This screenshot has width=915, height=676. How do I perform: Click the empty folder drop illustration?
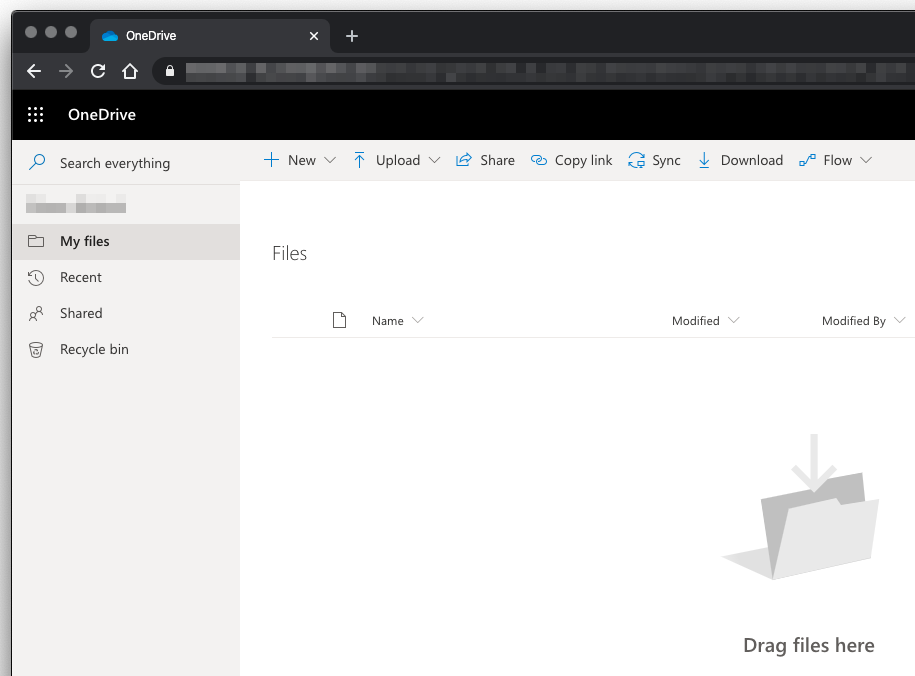tap(800, 507)
